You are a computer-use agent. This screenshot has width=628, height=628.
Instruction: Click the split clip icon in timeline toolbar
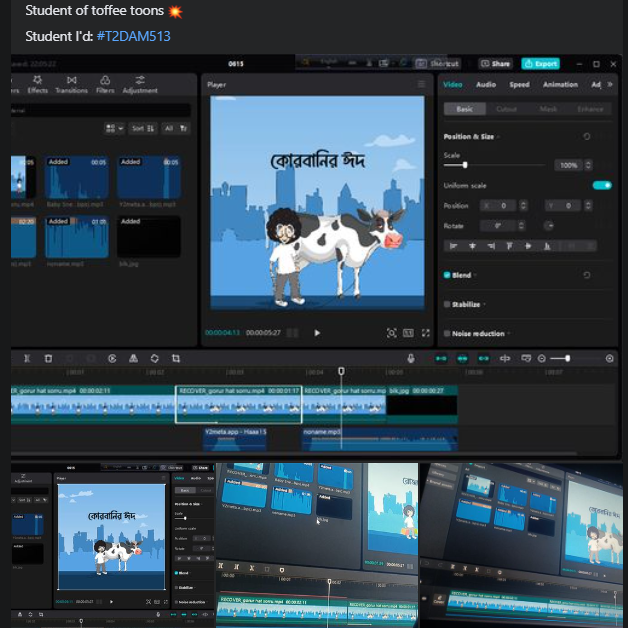pyautogui.click(x=27, y=358)
